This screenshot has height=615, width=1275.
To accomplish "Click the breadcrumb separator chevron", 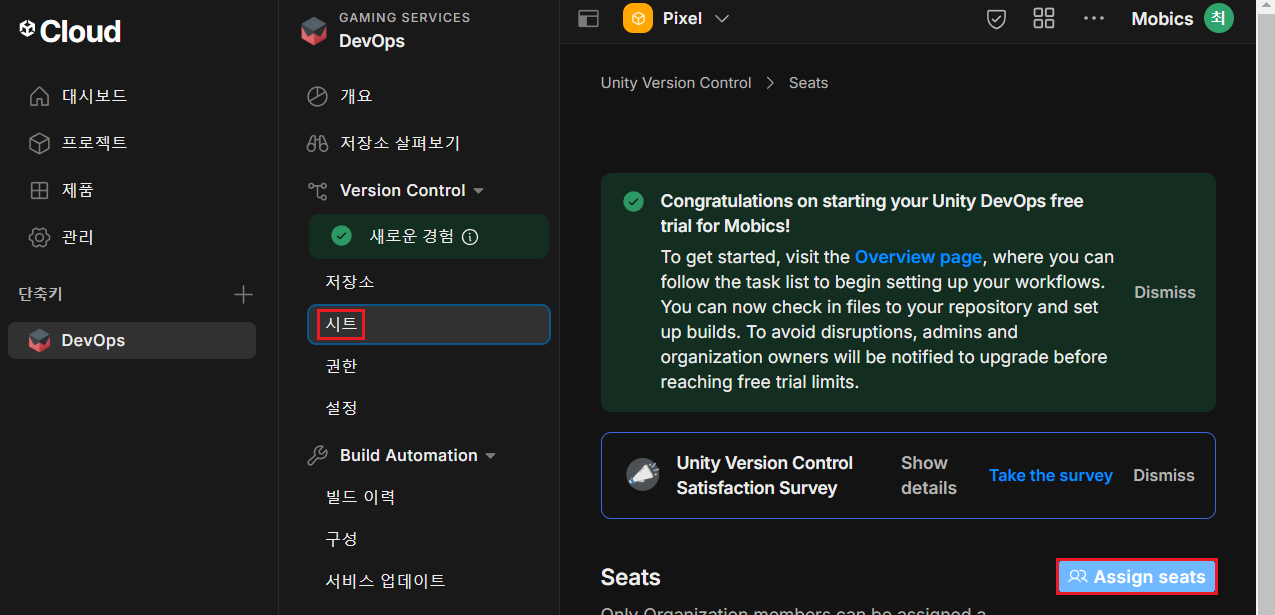I will (770, 83).
